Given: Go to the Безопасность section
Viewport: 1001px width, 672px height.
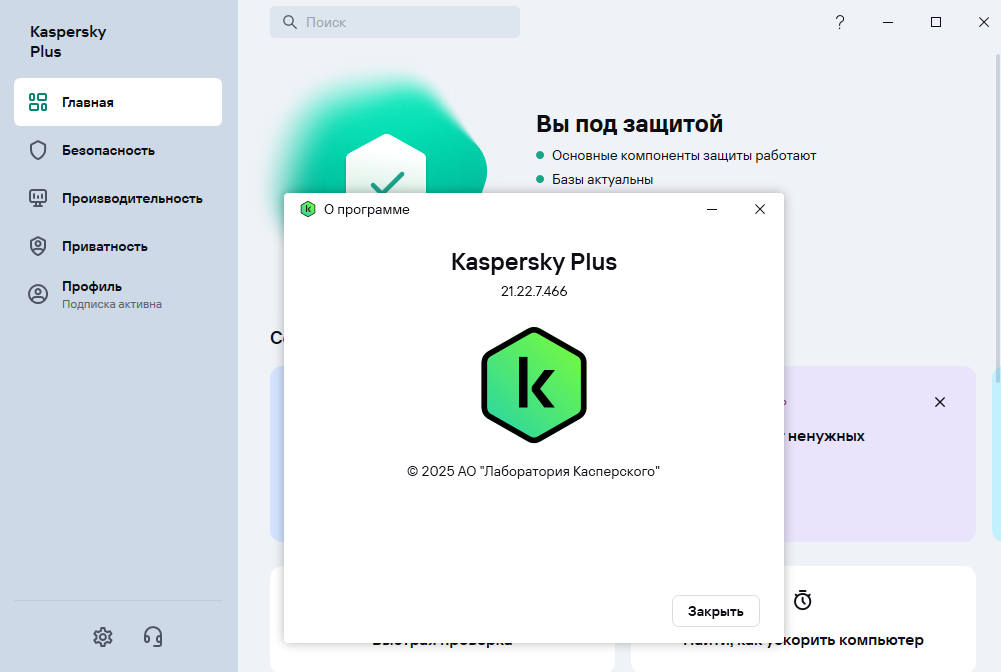Looking at the screenshot, I should 118,151.
